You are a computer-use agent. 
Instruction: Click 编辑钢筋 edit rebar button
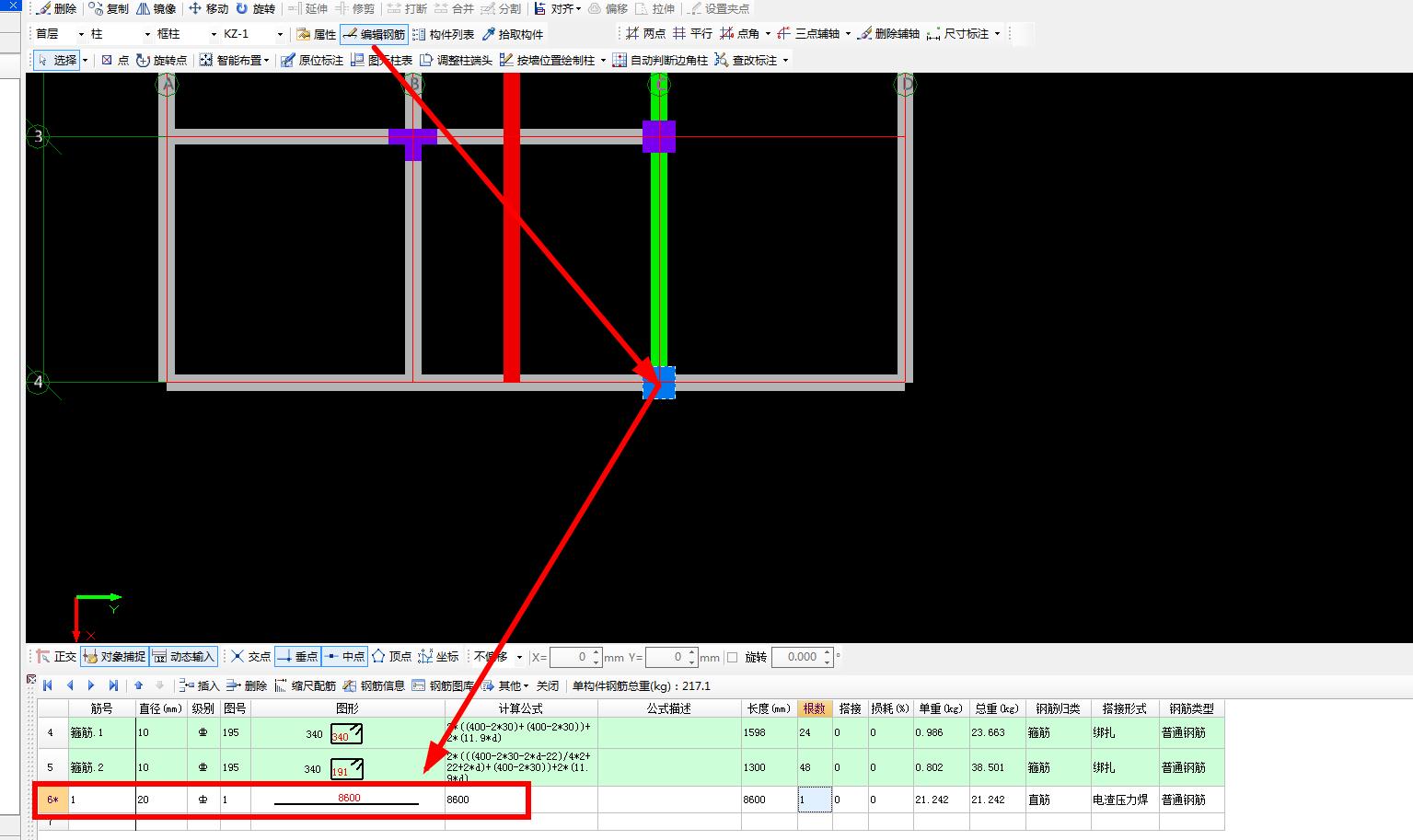[x=374, y=34]
